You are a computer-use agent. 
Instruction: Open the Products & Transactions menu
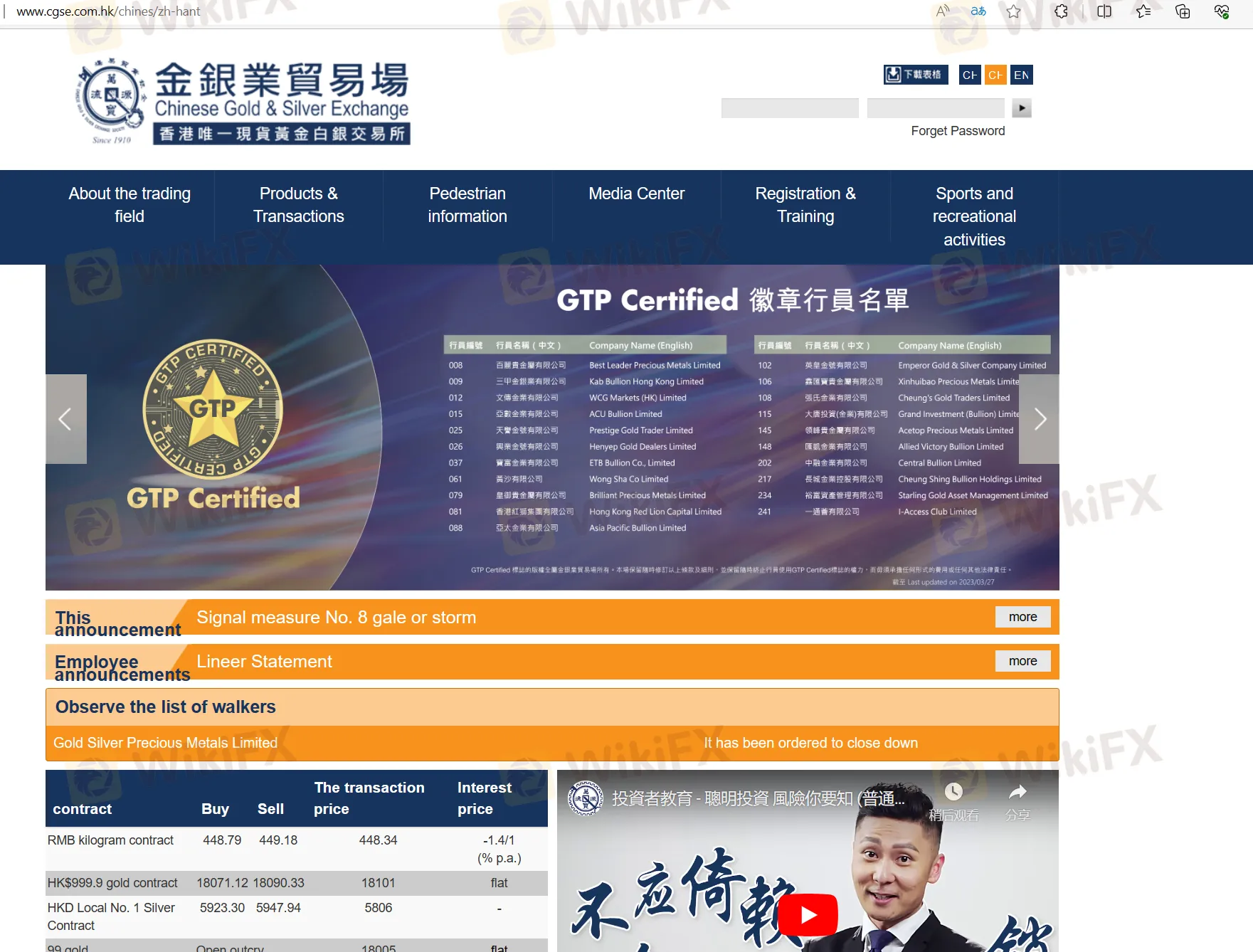[298, 205]
